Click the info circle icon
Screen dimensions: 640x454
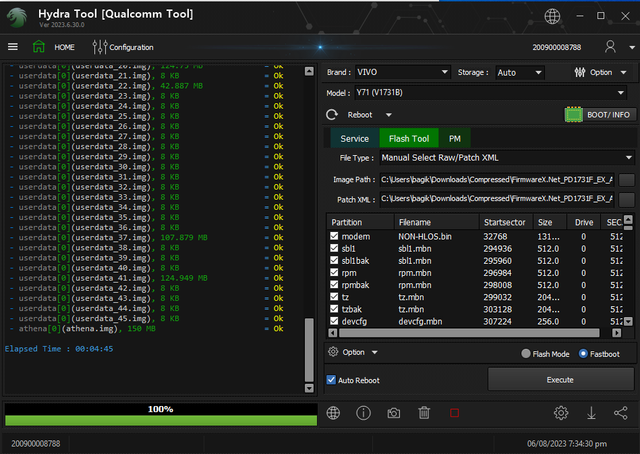pos(363,413)
